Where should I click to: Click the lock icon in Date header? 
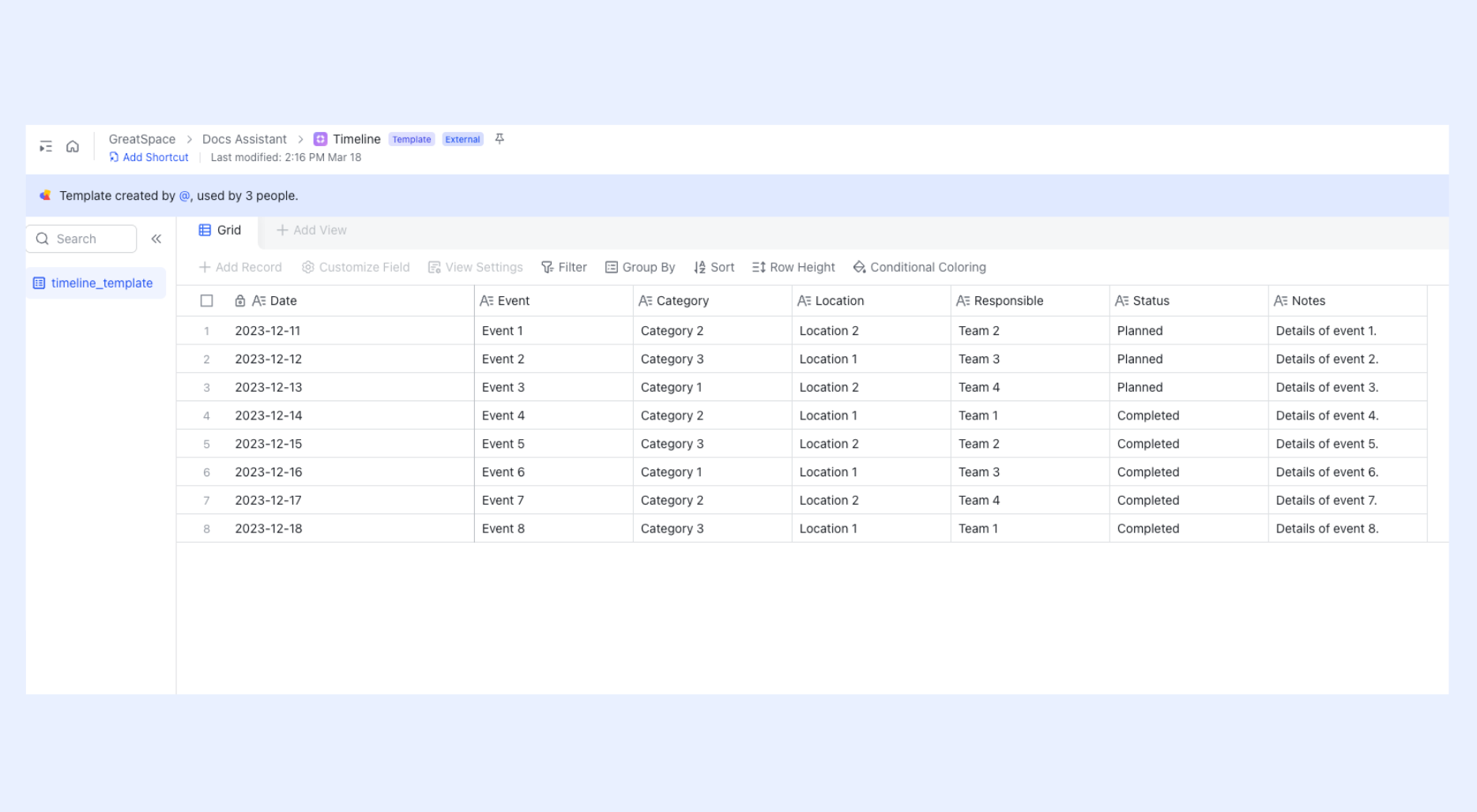pos(240,301)
